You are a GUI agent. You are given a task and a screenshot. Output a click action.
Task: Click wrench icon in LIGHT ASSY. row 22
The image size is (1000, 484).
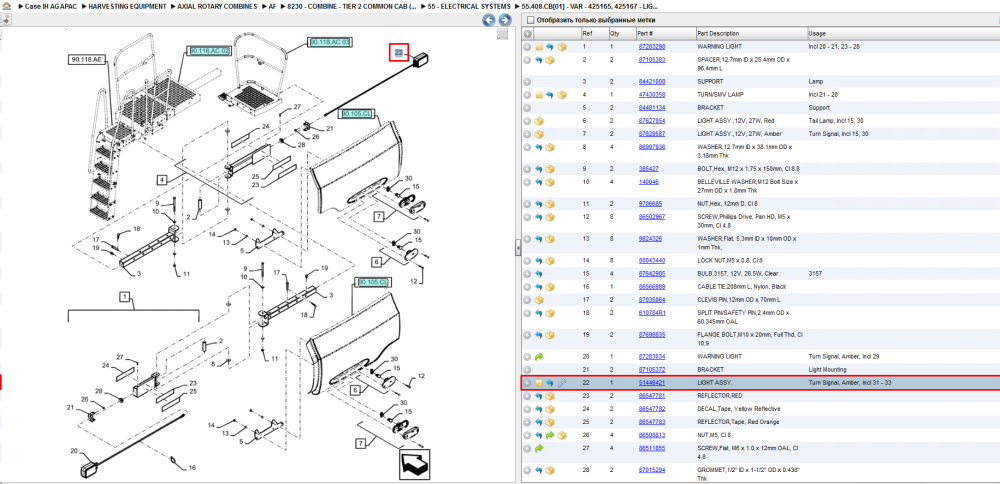pyautogui.click(x=561, y=383)
